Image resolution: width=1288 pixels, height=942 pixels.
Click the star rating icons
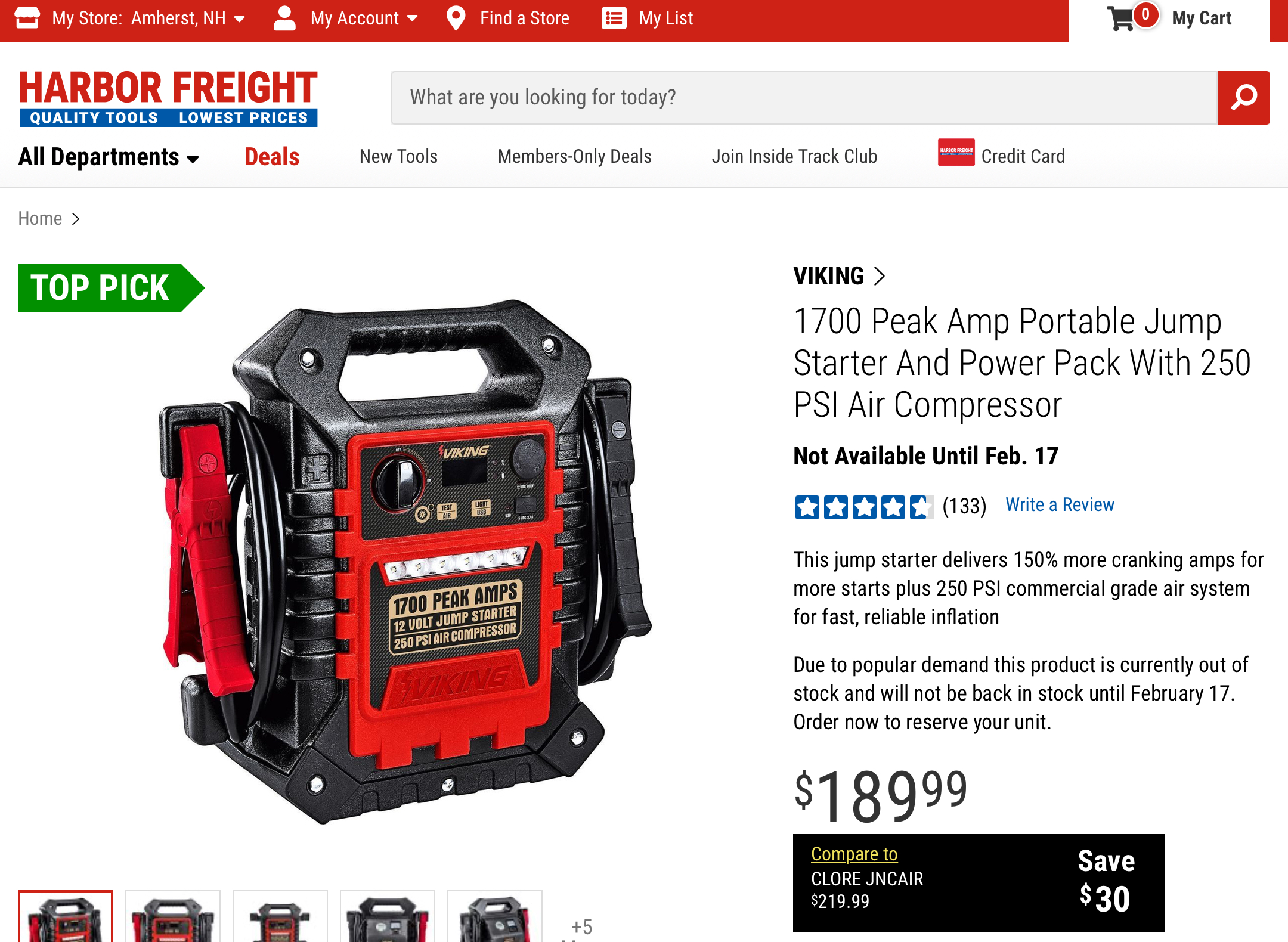[863, 507]
